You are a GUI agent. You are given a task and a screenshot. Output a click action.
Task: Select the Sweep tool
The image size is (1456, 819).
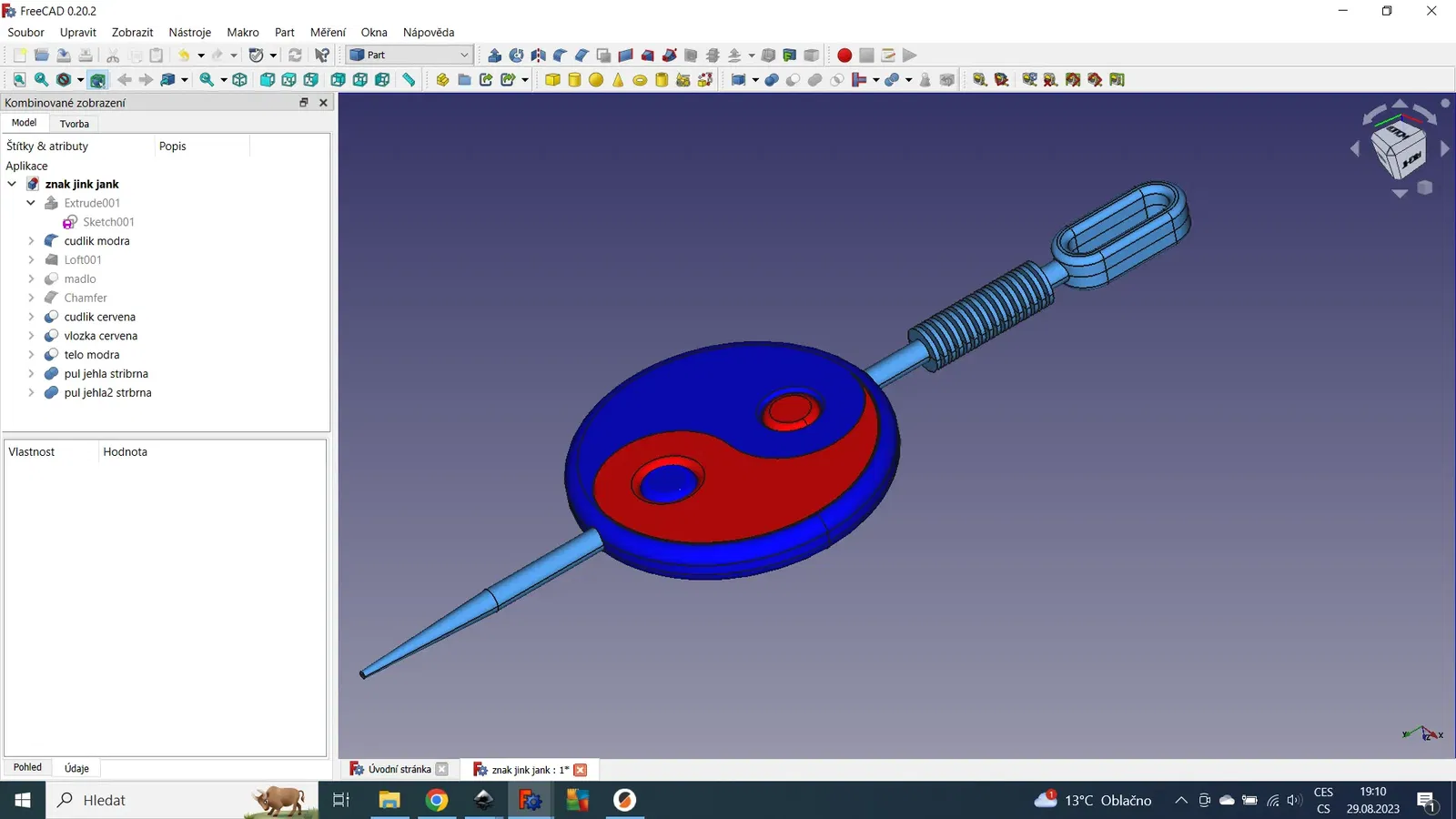click(669, 56)
